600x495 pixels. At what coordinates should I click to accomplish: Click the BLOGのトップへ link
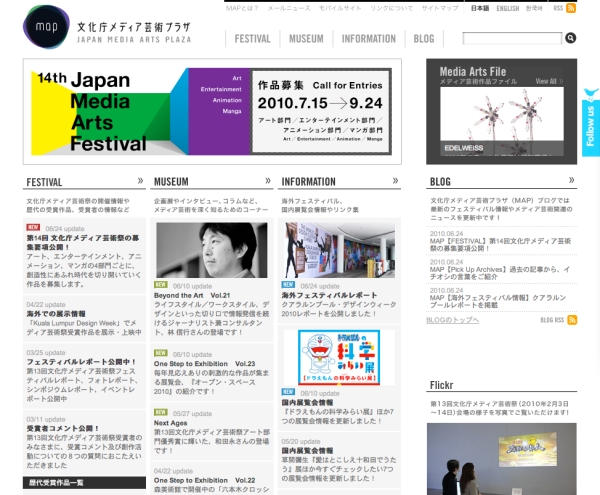click(452, 320)
